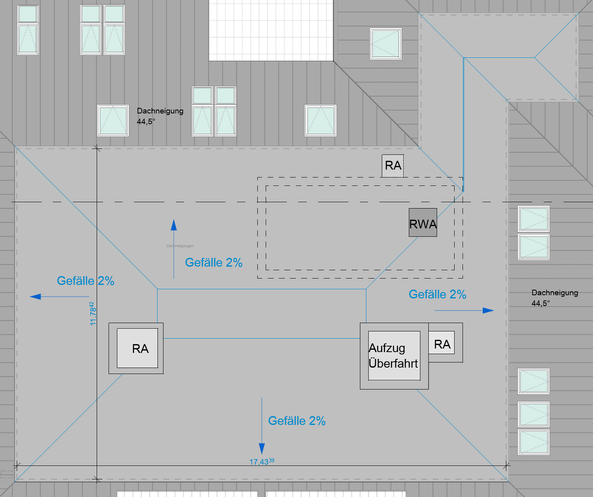Screen dimensions: 593x497
Task: Select the square roof window right of the white grid
Action: click(386, 44)
